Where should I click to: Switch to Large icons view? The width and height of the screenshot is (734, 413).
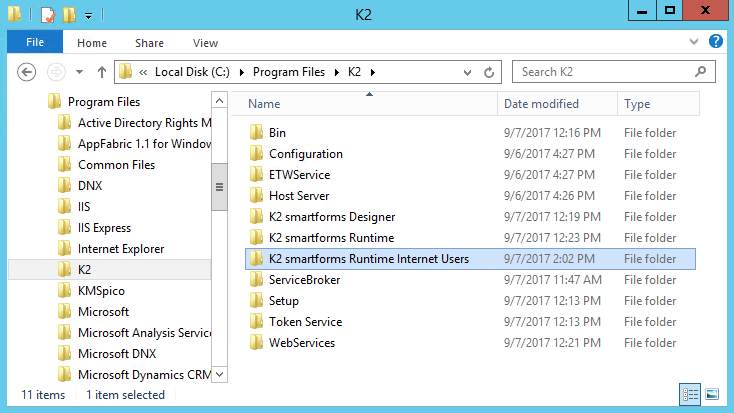click(x=712, y=394)
